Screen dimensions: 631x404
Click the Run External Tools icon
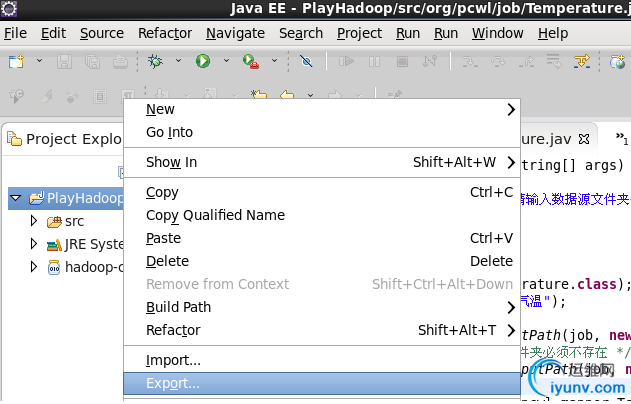point(250,62)
